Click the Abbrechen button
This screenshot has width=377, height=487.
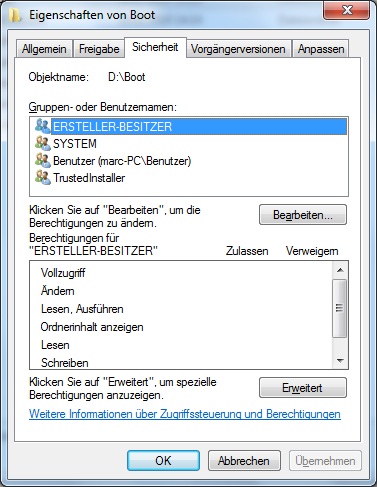click(244, 461)
